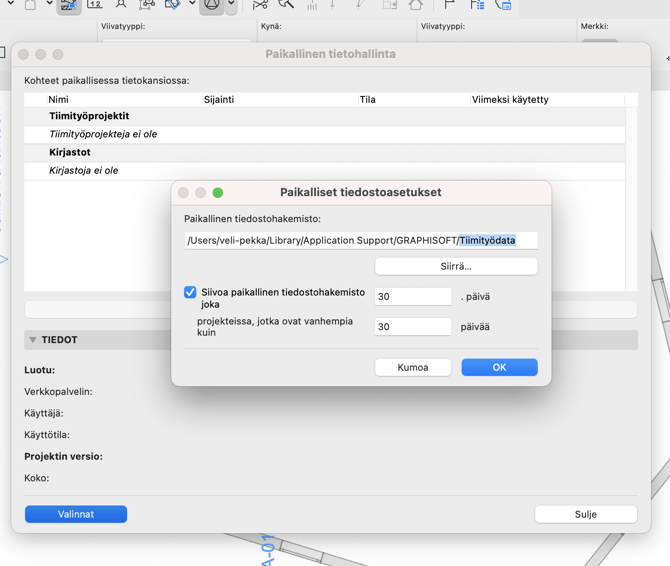670x566 pixels.
Task: Click the flag icon in the toolbar
Action: 450,5
